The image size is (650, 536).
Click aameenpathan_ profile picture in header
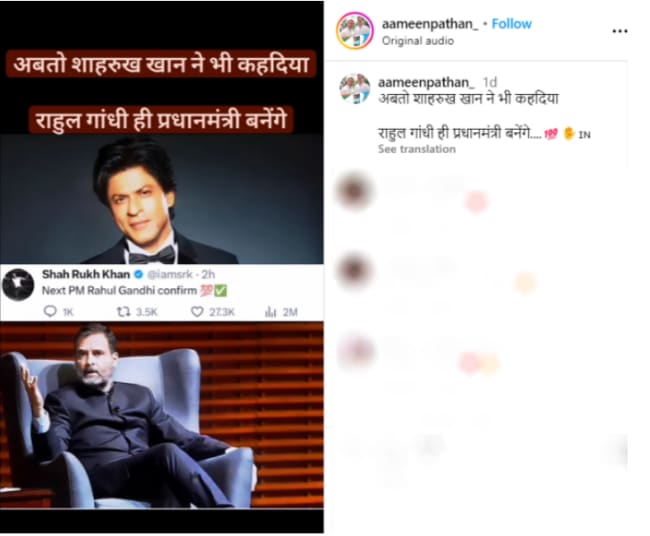(x=354, y=31)
